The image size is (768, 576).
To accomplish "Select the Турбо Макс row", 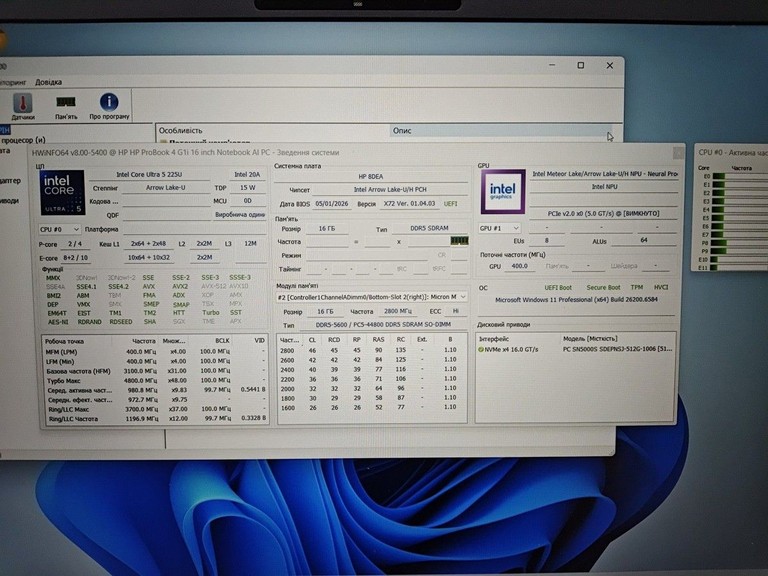I will click(x=155, y=380).
